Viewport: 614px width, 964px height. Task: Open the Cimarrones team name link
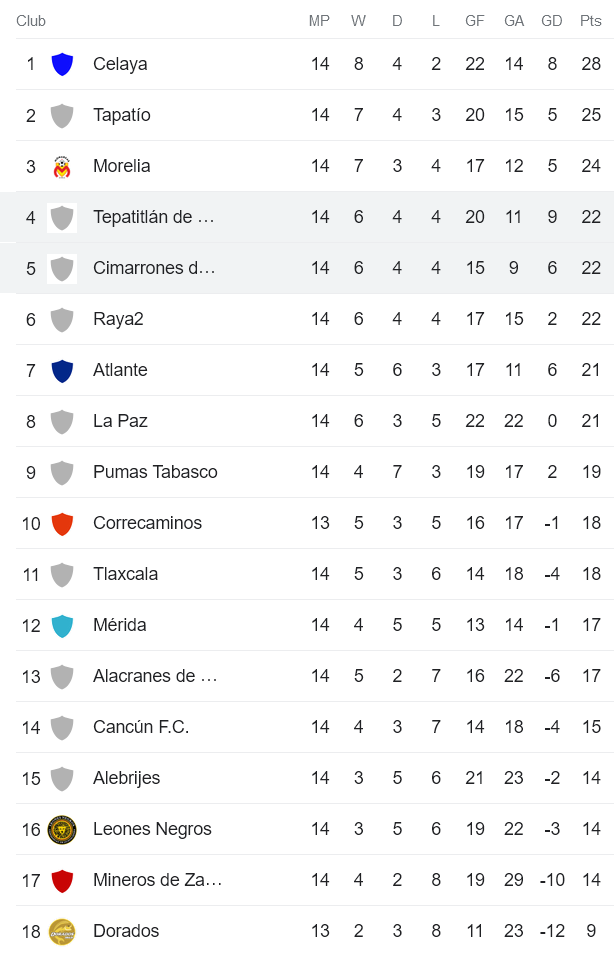coord(153,268)
